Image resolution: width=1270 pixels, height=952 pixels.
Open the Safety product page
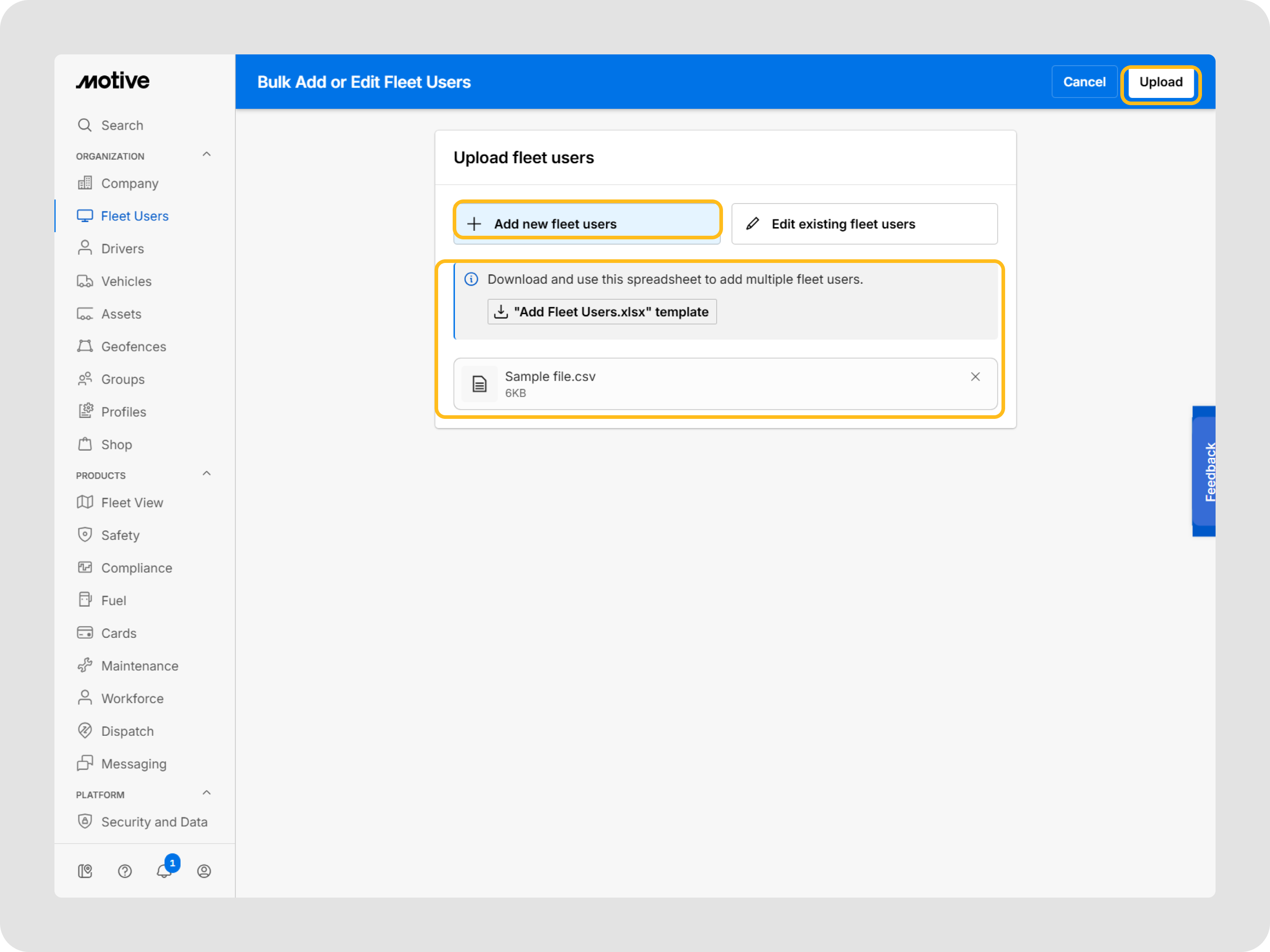click(x=120, y=535)
